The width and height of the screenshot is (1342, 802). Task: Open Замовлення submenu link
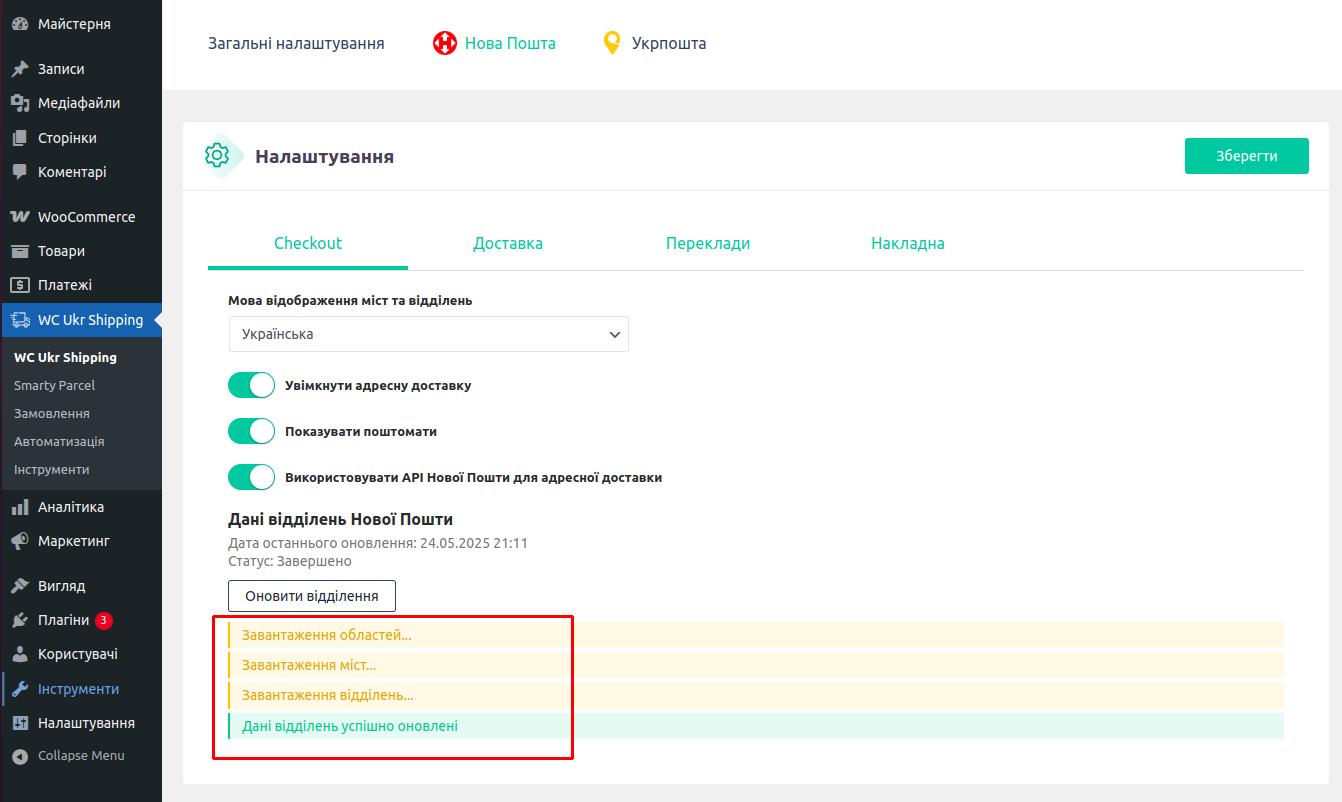point(52,413)
